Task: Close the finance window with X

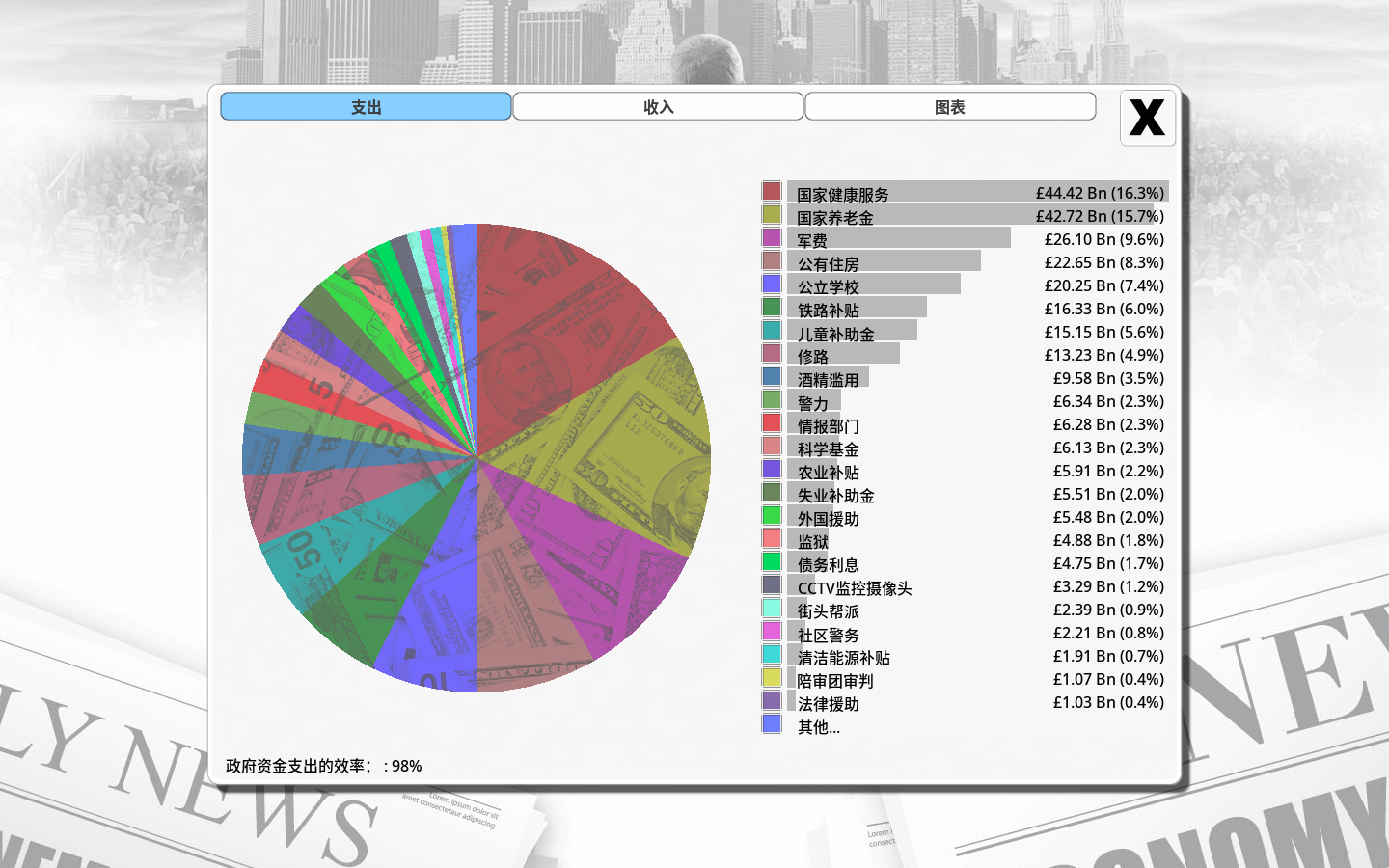Action: coord(1147,118)
